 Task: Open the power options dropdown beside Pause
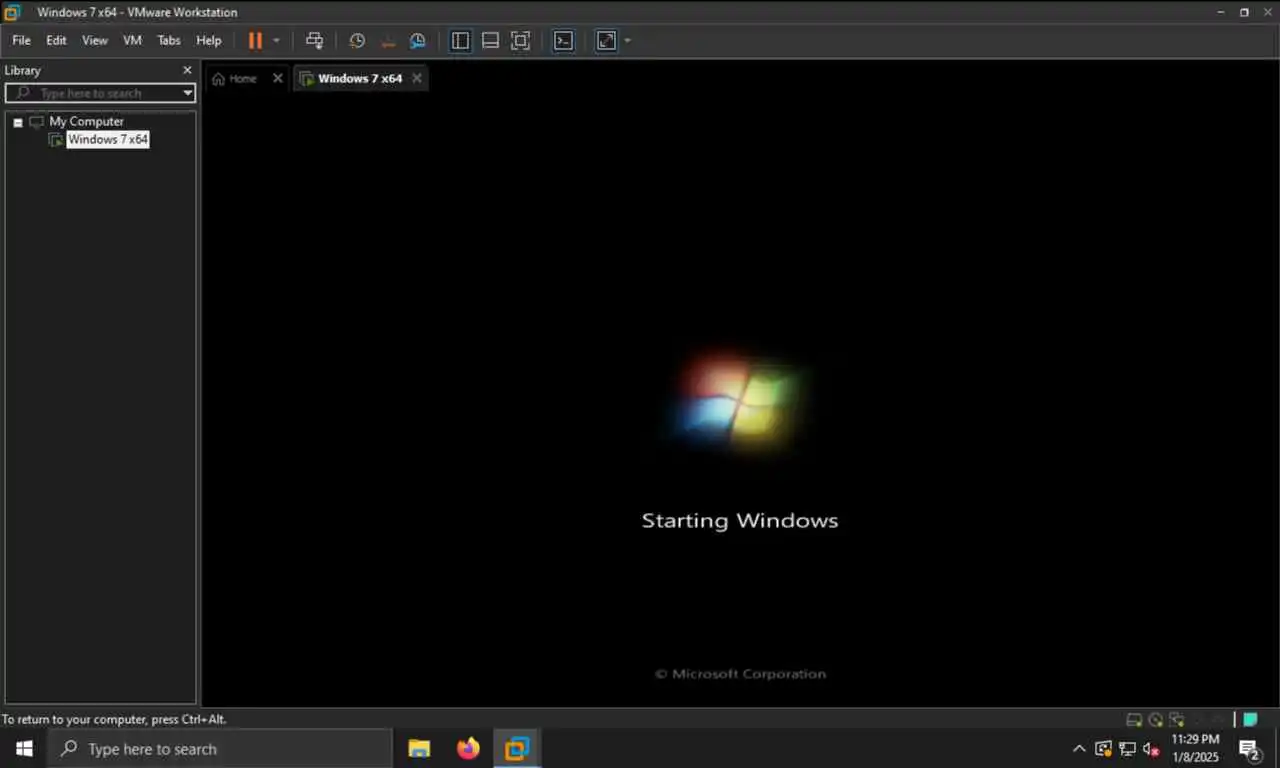[x=277, y=41]
